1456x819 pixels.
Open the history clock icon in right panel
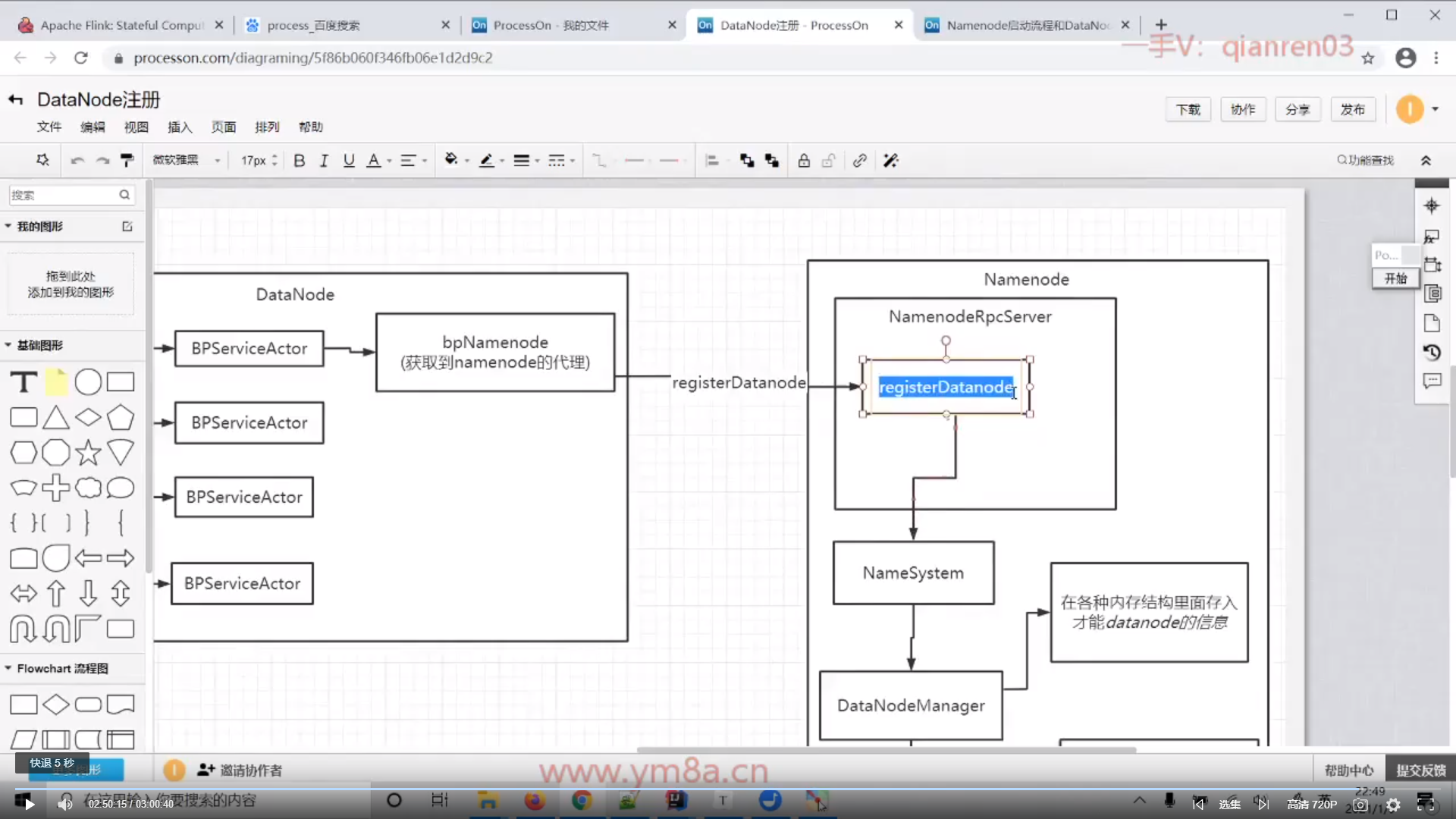coord(1432,353)
